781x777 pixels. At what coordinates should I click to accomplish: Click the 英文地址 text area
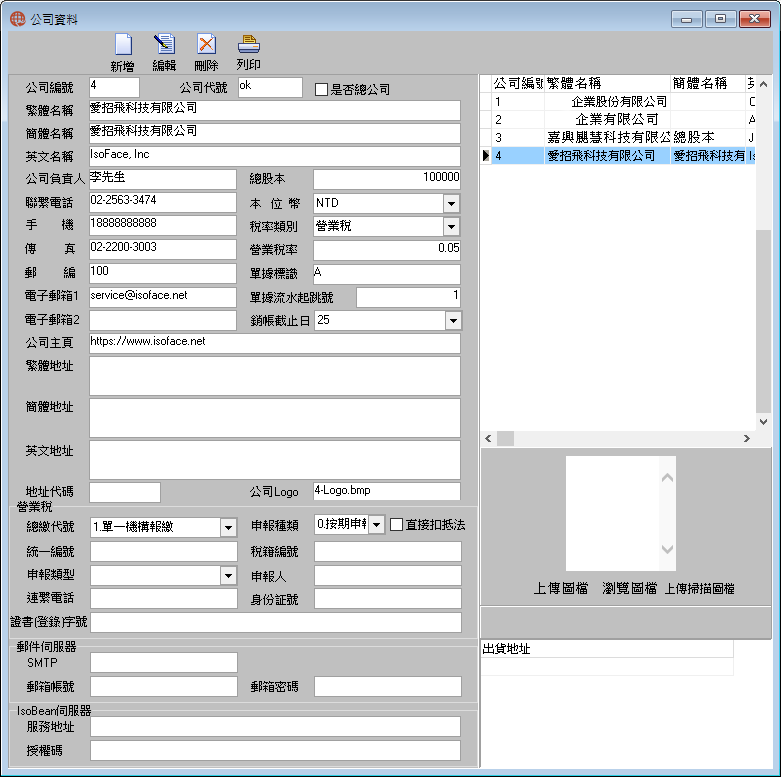(275, 459)
